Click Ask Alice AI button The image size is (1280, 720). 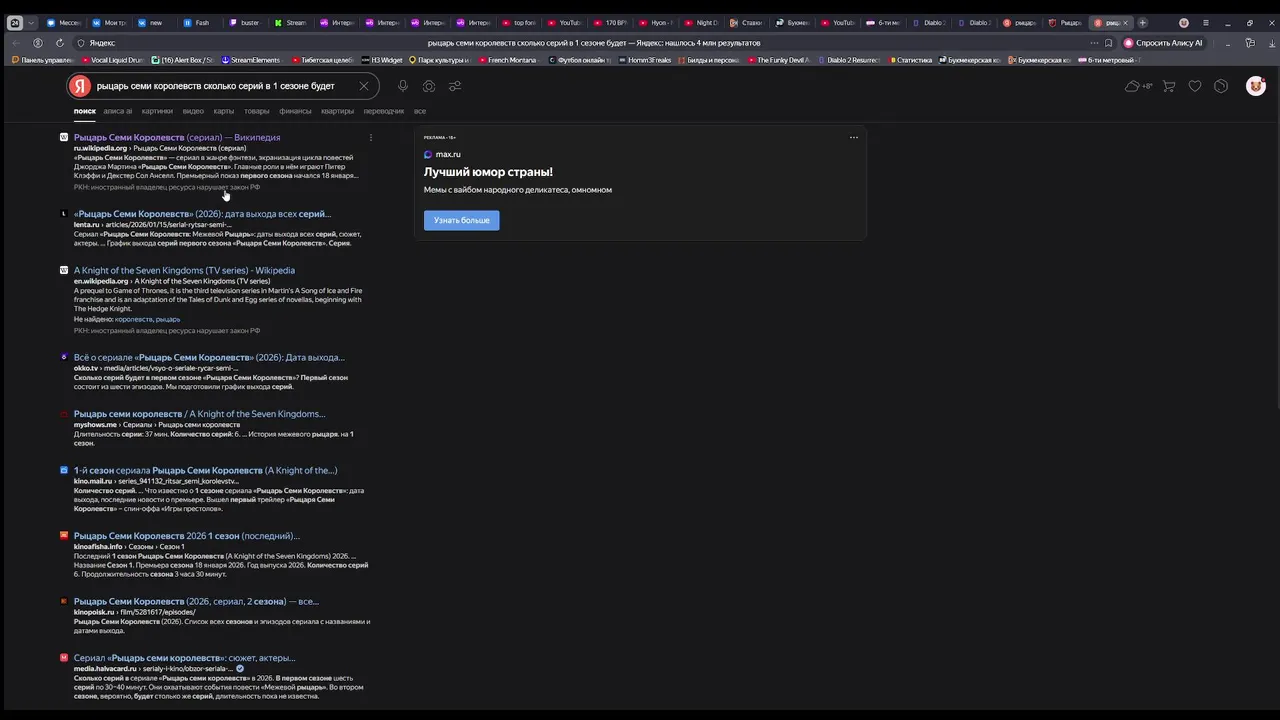[1162, 43]
